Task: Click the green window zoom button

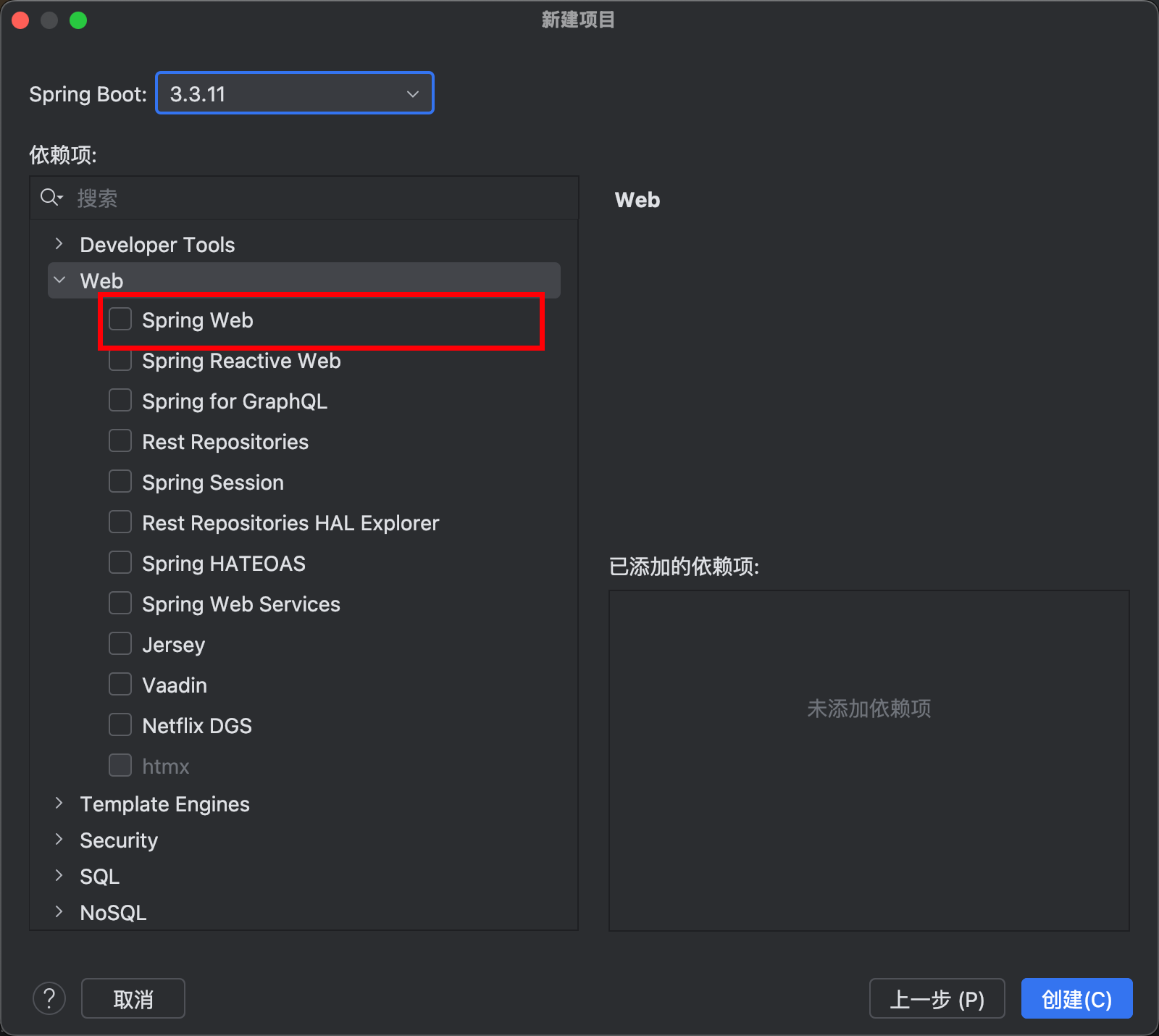Action: coord(78,20)
